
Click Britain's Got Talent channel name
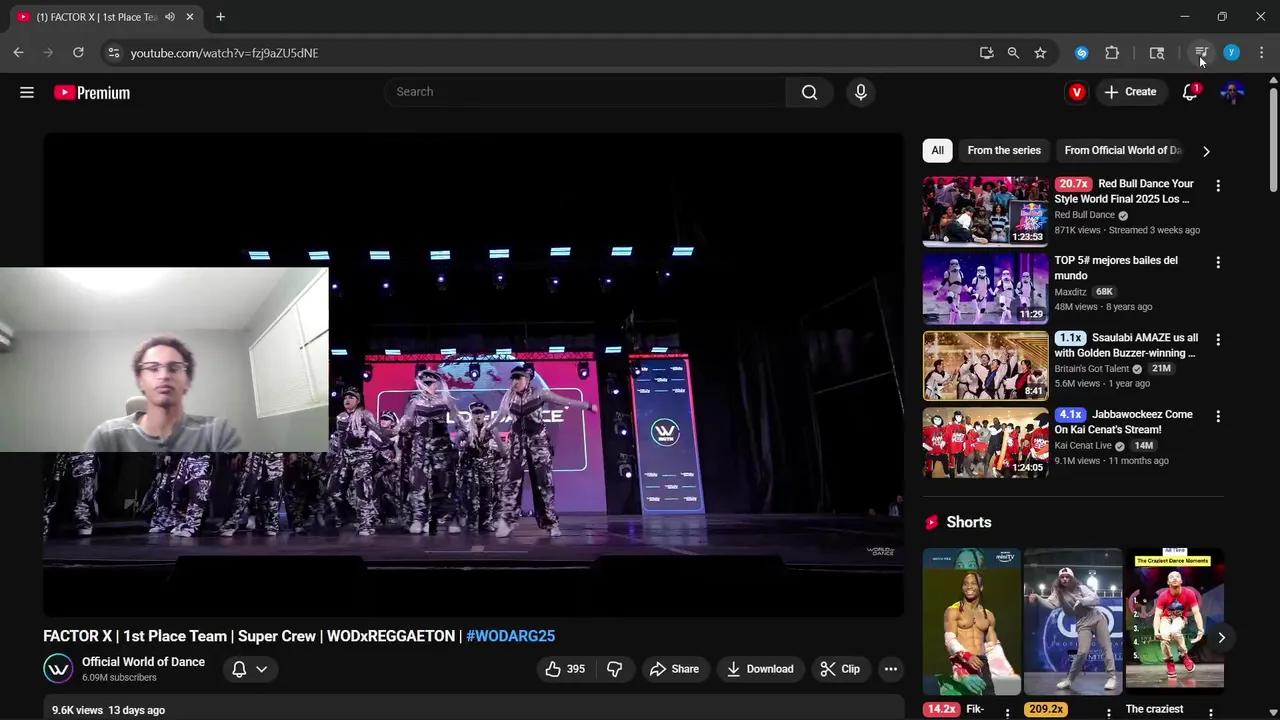coord(1092,369)
